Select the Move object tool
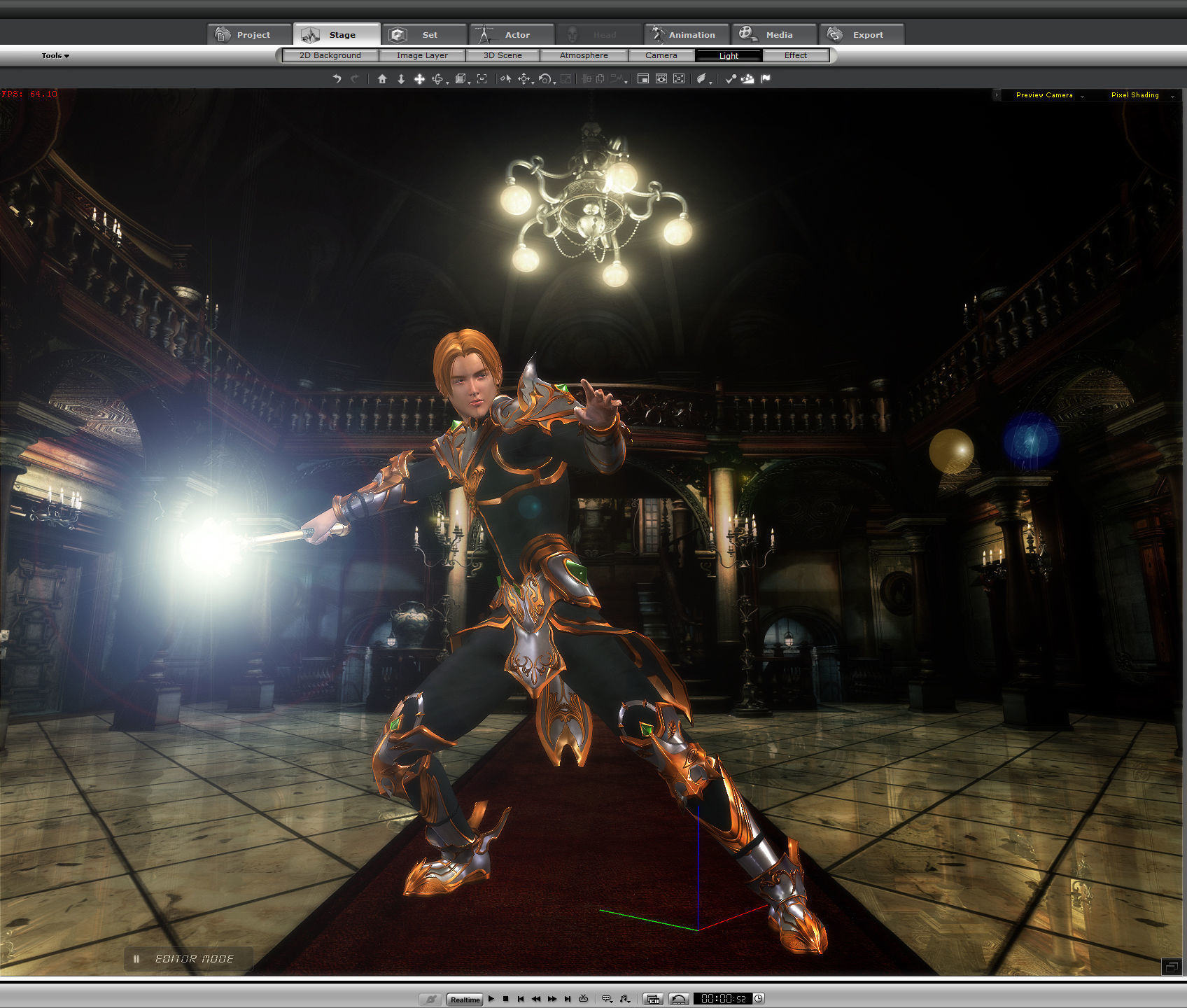Viewport: 1187px width, 1008px height. 524,79
